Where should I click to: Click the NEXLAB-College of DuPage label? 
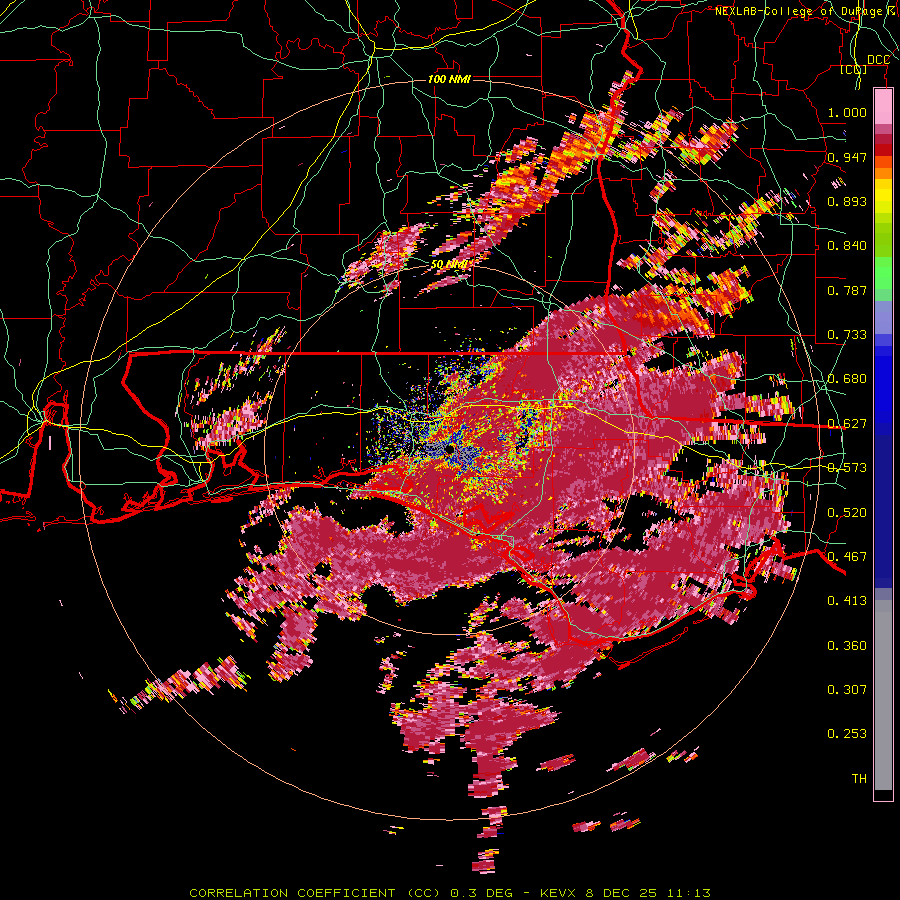click(807, 11)
